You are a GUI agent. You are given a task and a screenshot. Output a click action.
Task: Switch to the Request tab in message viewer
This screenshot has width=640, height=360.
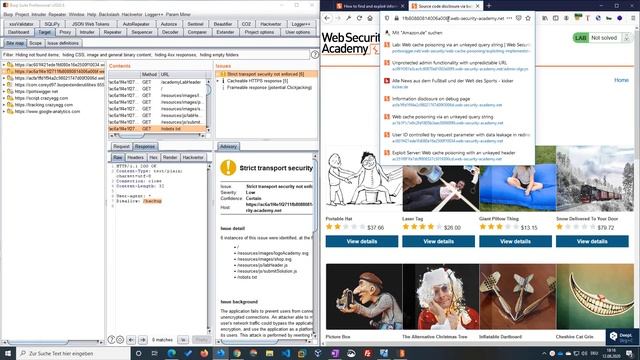121,146
